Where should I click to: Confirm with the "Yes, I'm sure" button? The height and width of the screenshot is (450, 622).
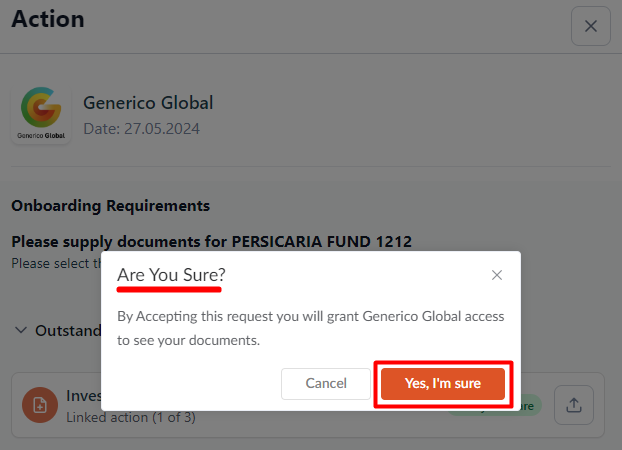click(443, 383)
